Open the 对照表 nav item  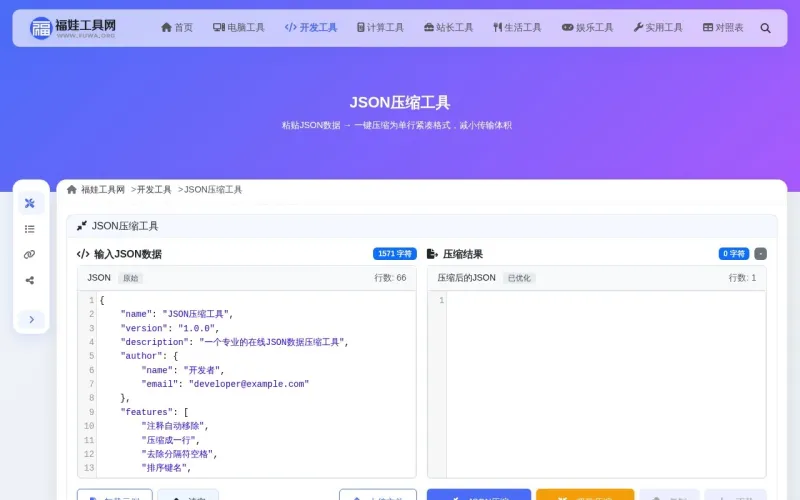pos(723,28)
